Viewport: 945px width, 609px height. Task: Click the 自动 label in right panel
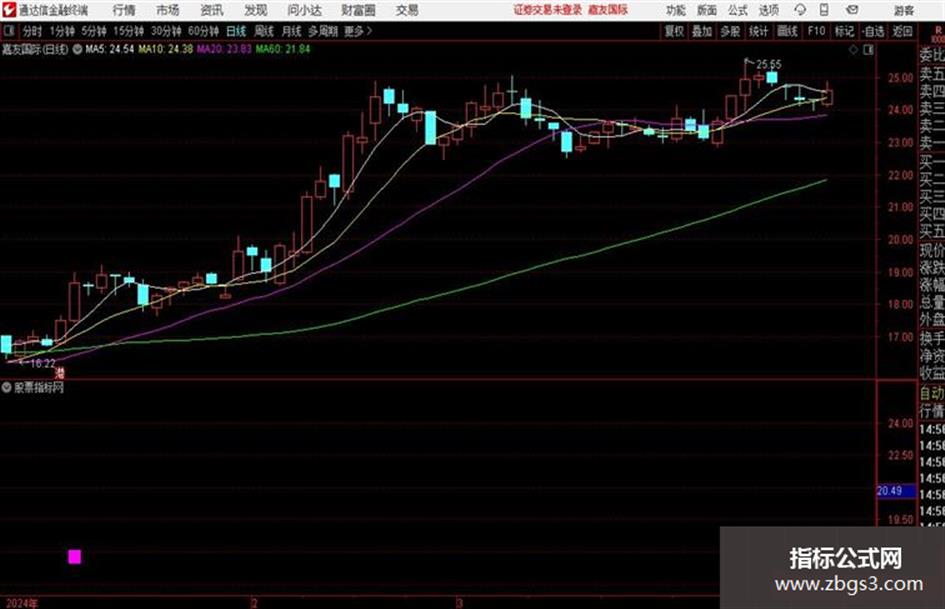click(932, 394)
